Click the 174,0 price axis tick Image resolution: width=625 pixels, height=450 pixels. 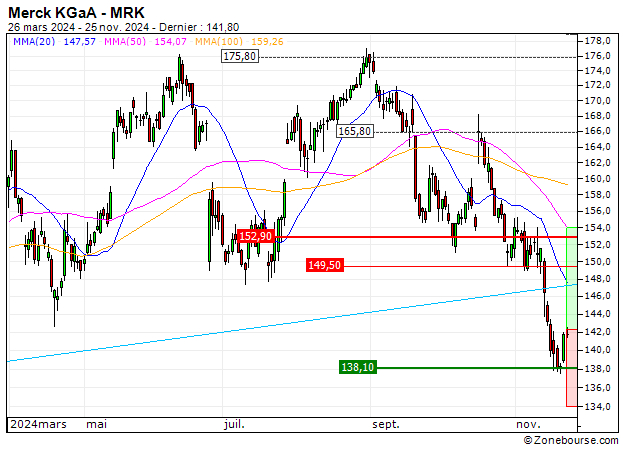pyautogui.click(x=598, y=71)
